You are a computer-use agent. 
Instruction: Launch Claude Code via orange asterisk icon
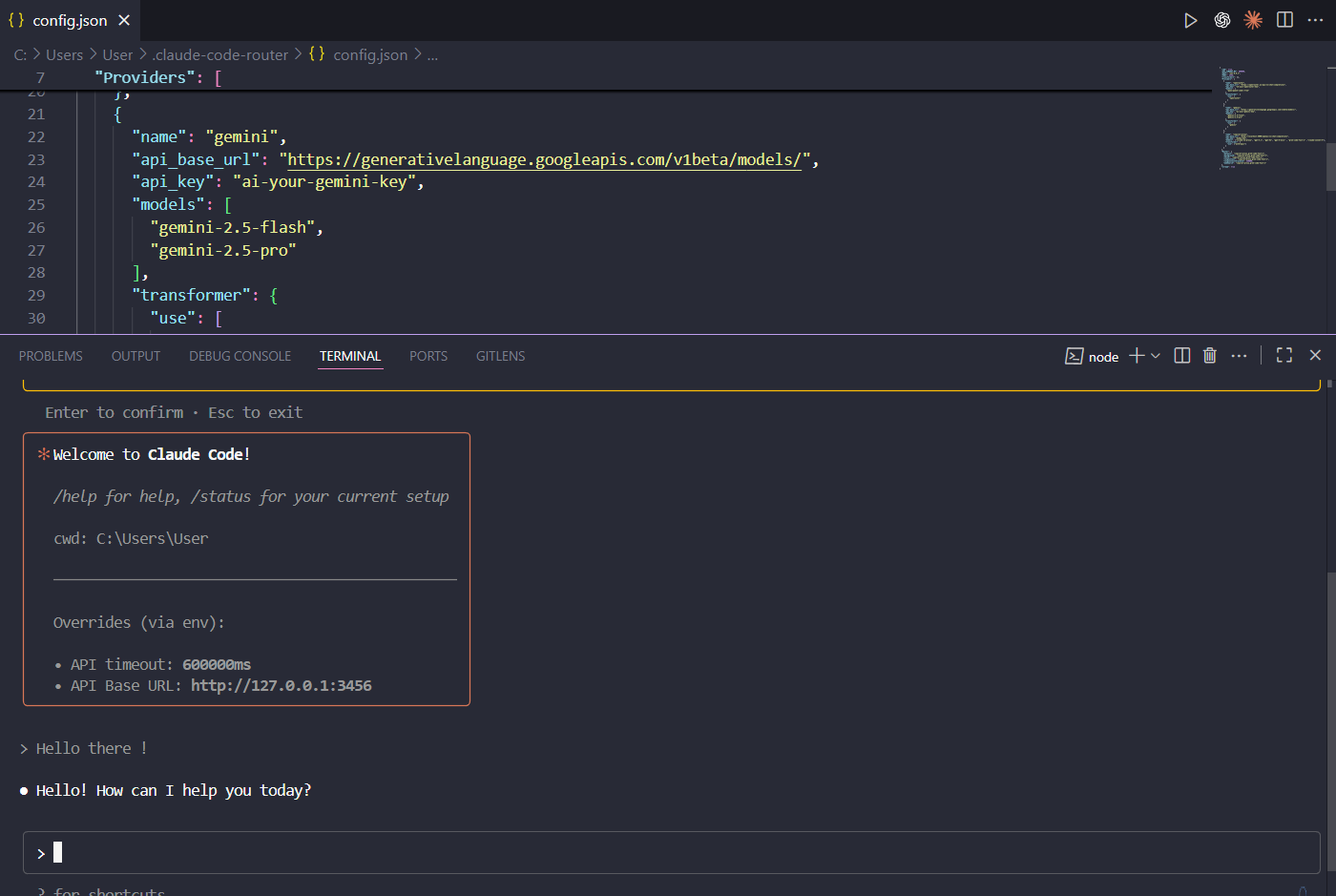coord(1253,20)
